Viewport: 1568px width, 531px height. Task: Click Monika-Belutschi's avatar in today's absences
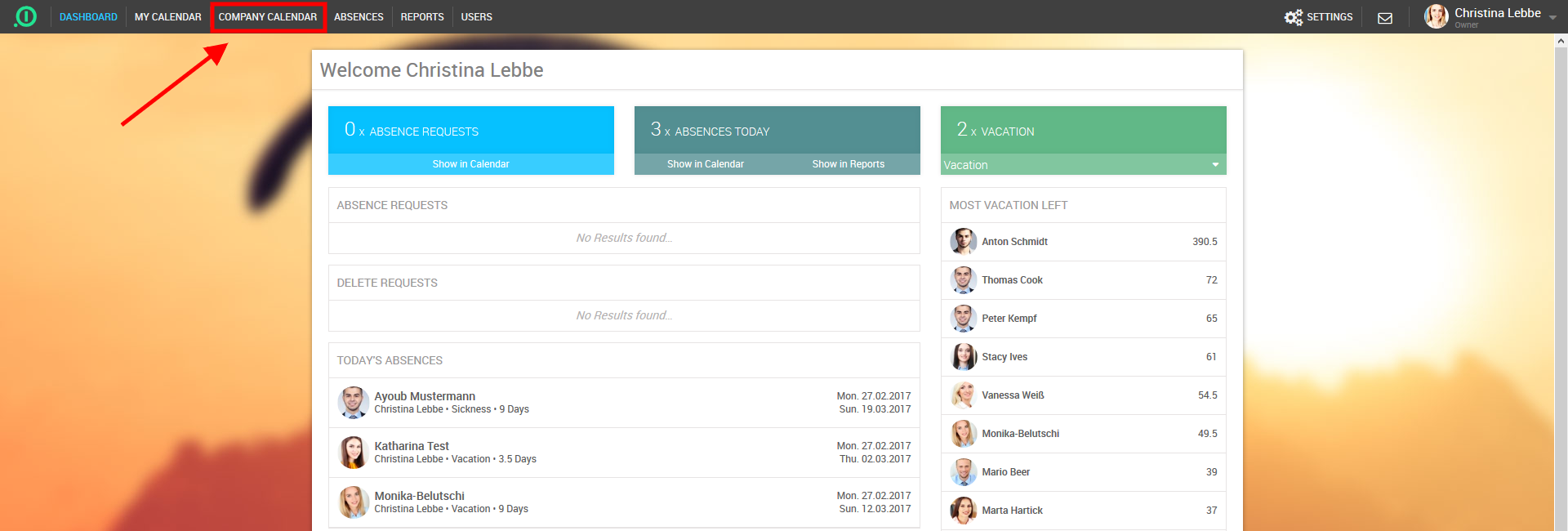[x=354, y=502]
